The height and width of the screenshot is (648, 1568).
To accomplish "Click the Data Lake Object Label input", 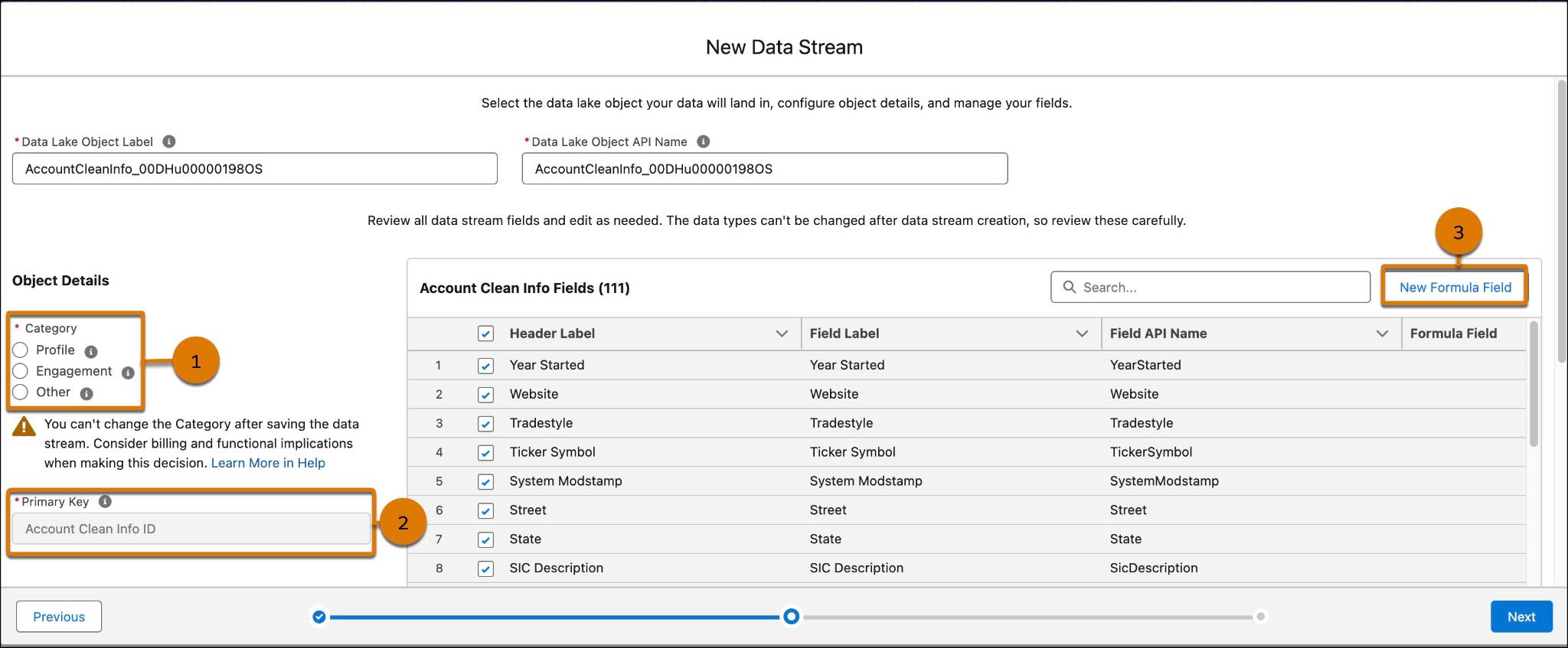I will click(255, 168).
